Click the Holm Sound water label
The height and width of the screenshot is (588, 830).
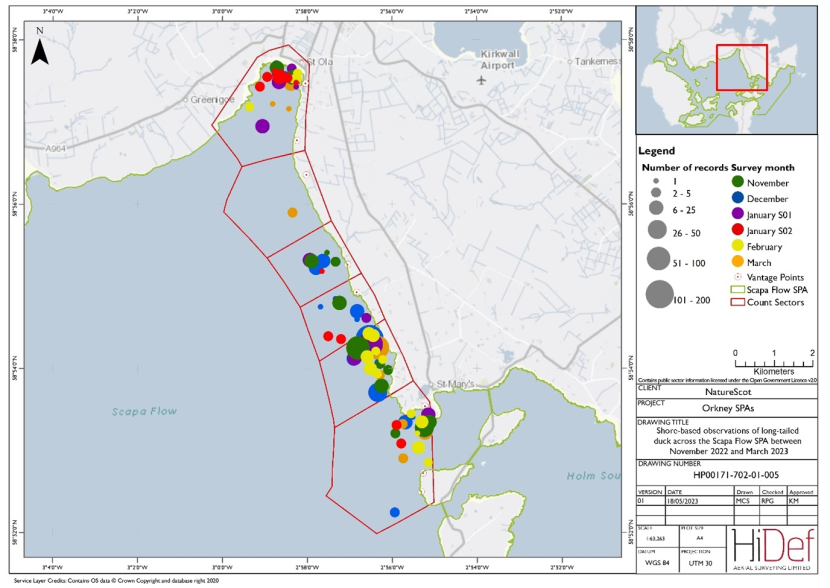click(593, 476)
